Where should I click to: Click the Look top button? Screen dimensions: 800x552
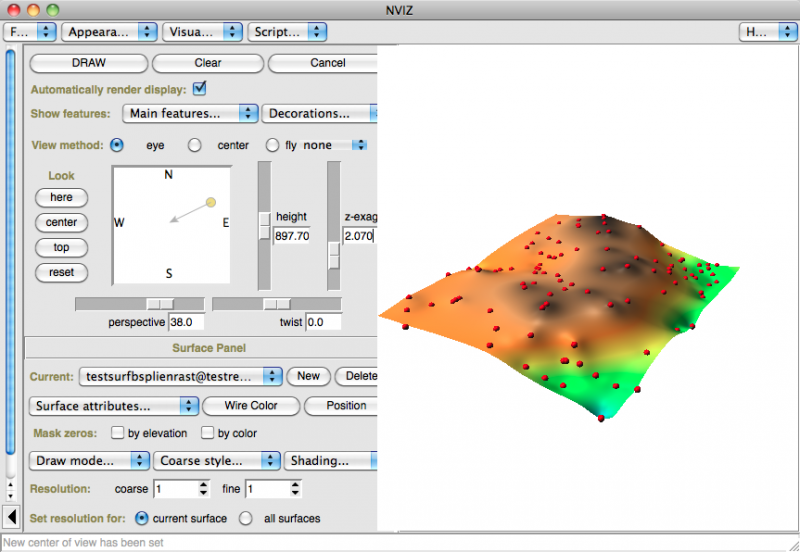[x=61, y=247]
